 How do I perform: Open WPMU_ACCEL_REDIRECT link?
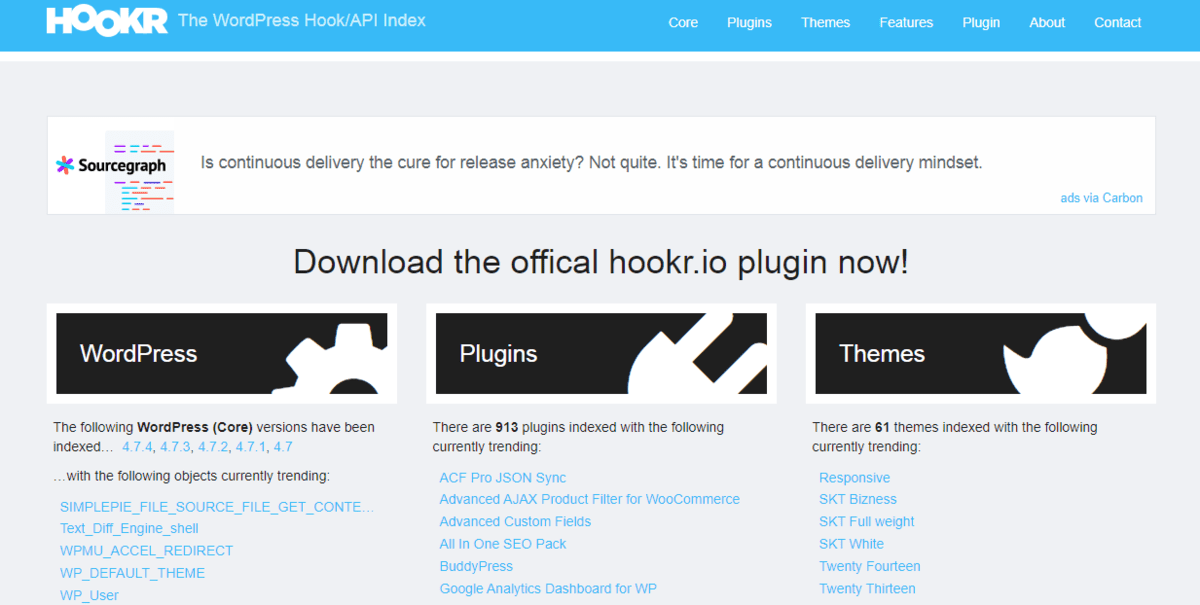point(146,551)
